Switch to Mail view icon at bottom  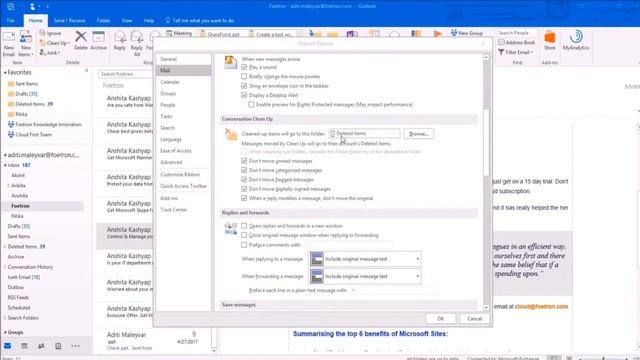tap(7, 346)
